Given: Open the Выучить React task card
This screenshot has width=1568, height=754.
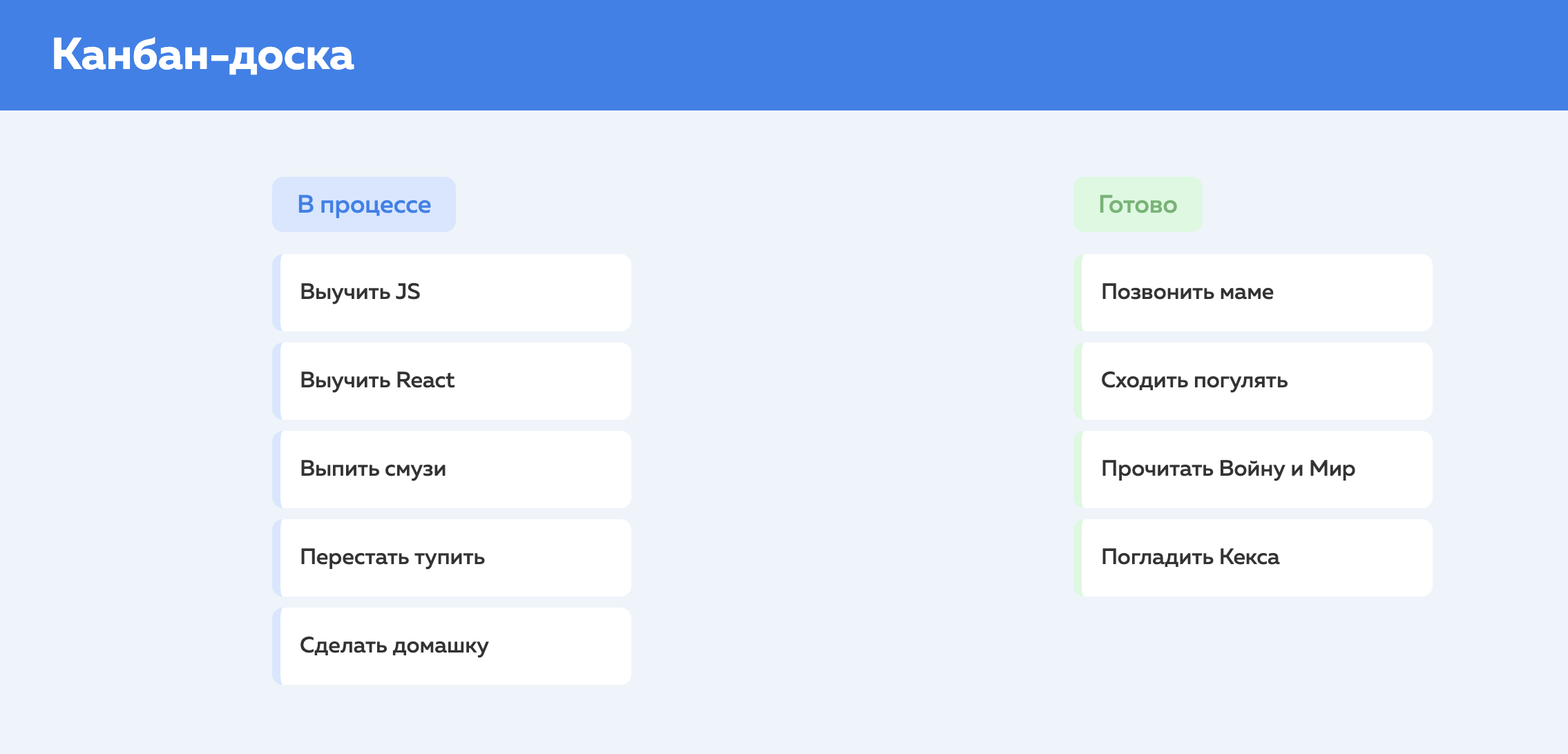Looking at the screenshot, I should (x=452, y=381).
